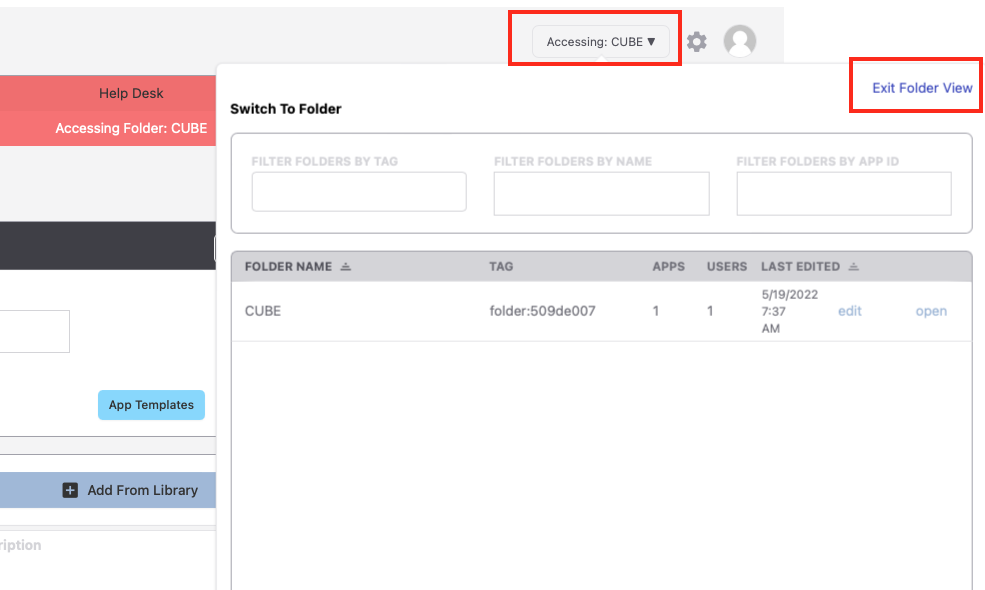Click the APPS column header
The width and height of the screenshot is (985, 590).
(669, 267)
